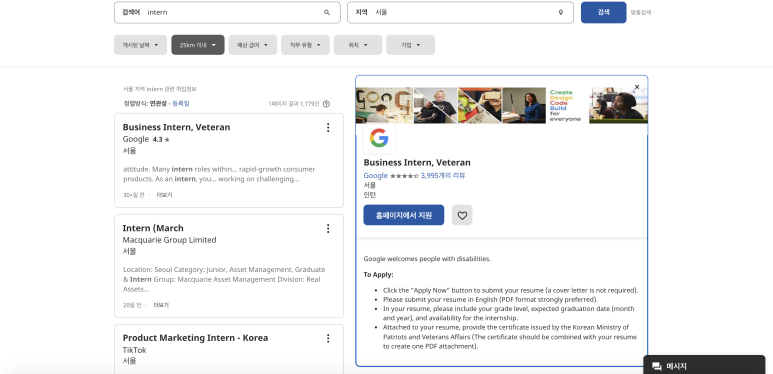Close the job detail panel
This screenshot has height=374, width=773.
tap(637, 87)
